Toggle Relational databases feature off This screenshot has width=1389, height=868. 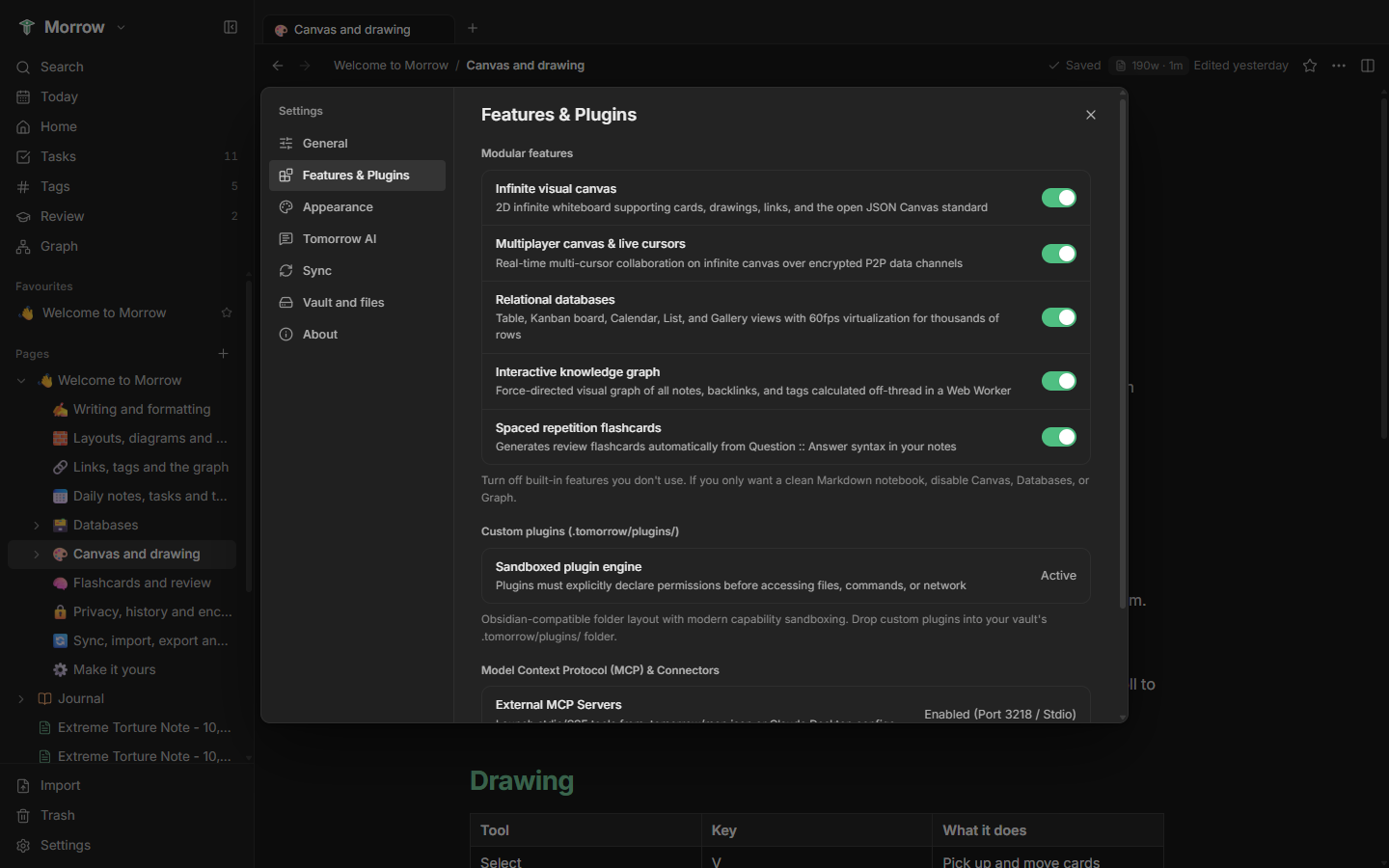tap(1059, 317)
